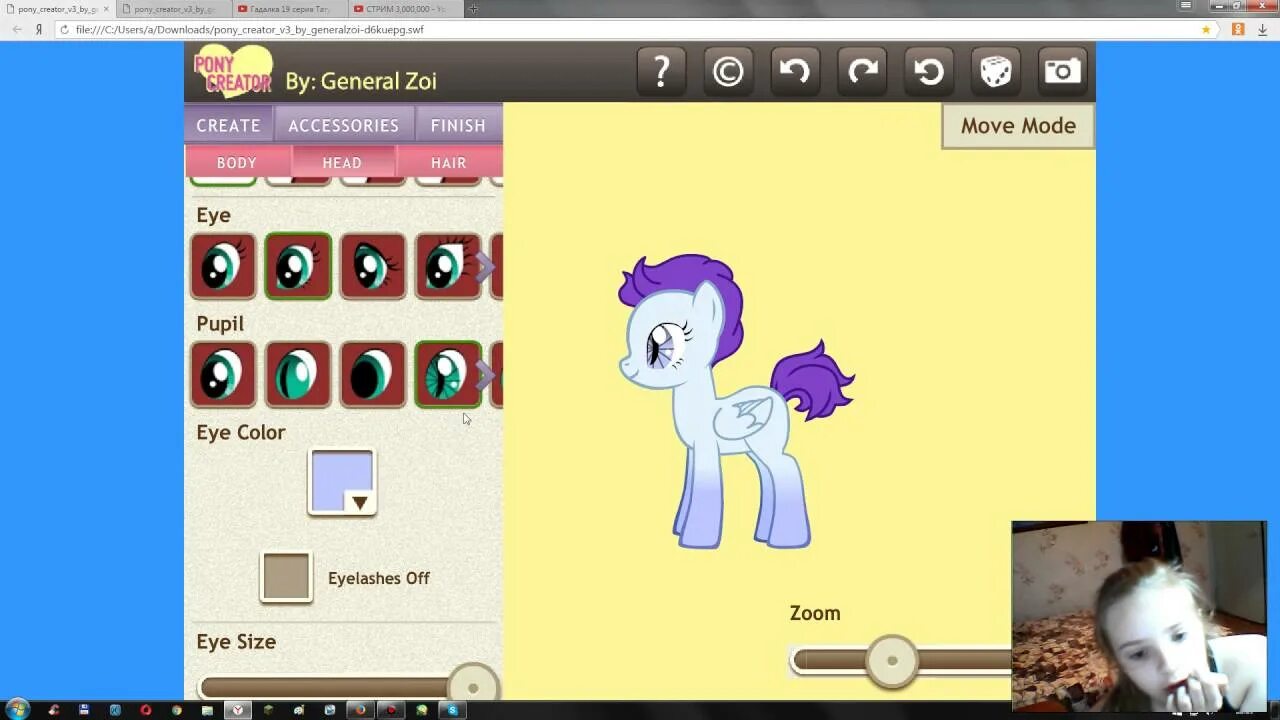Redo the last change
Screen dimensions: 1280x720
862,71
